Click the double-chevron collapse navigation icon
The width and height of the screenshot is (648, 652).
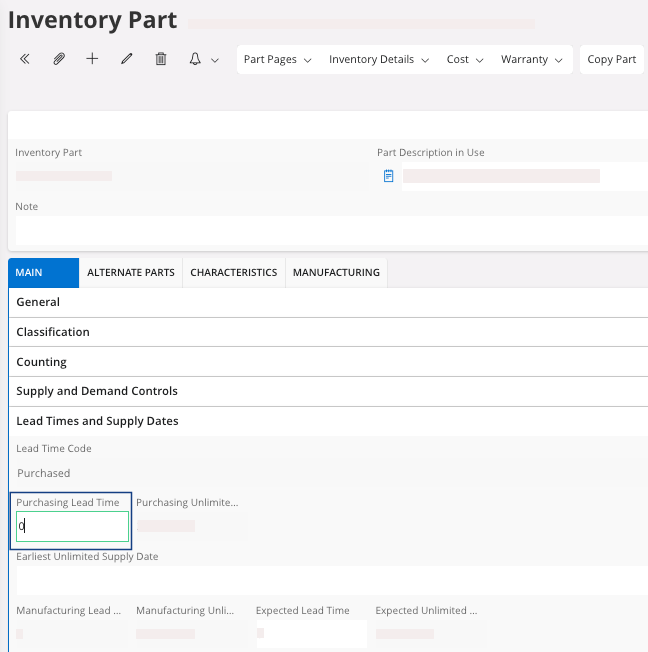[x=25, y=60]
